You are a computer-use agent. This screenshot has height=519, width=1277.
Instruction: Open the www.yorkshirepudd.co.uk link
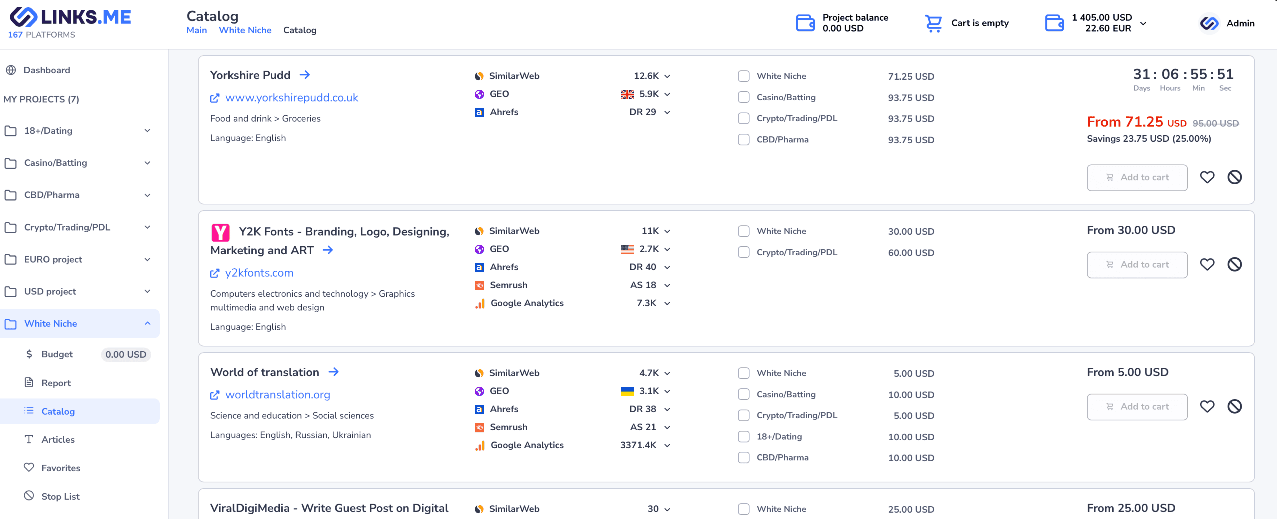[291, 98]
